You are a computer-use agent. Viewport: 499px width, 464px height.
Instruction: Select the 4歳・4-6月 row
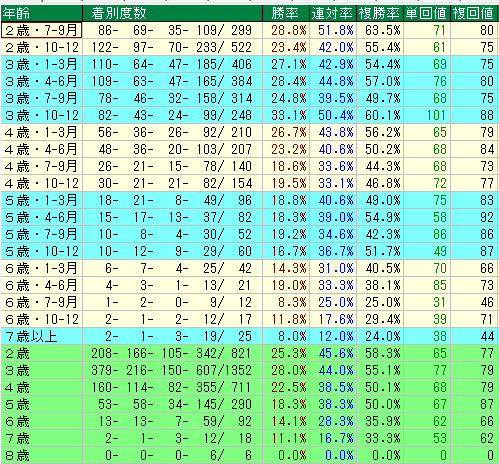coord(249,149)
